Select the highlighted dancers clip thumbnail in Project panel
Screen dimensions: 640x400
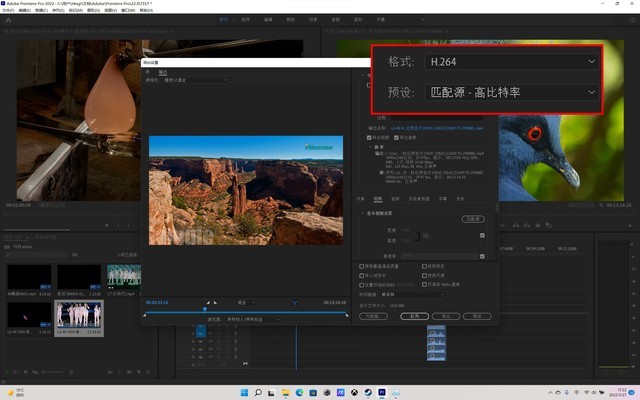(79, 315)
